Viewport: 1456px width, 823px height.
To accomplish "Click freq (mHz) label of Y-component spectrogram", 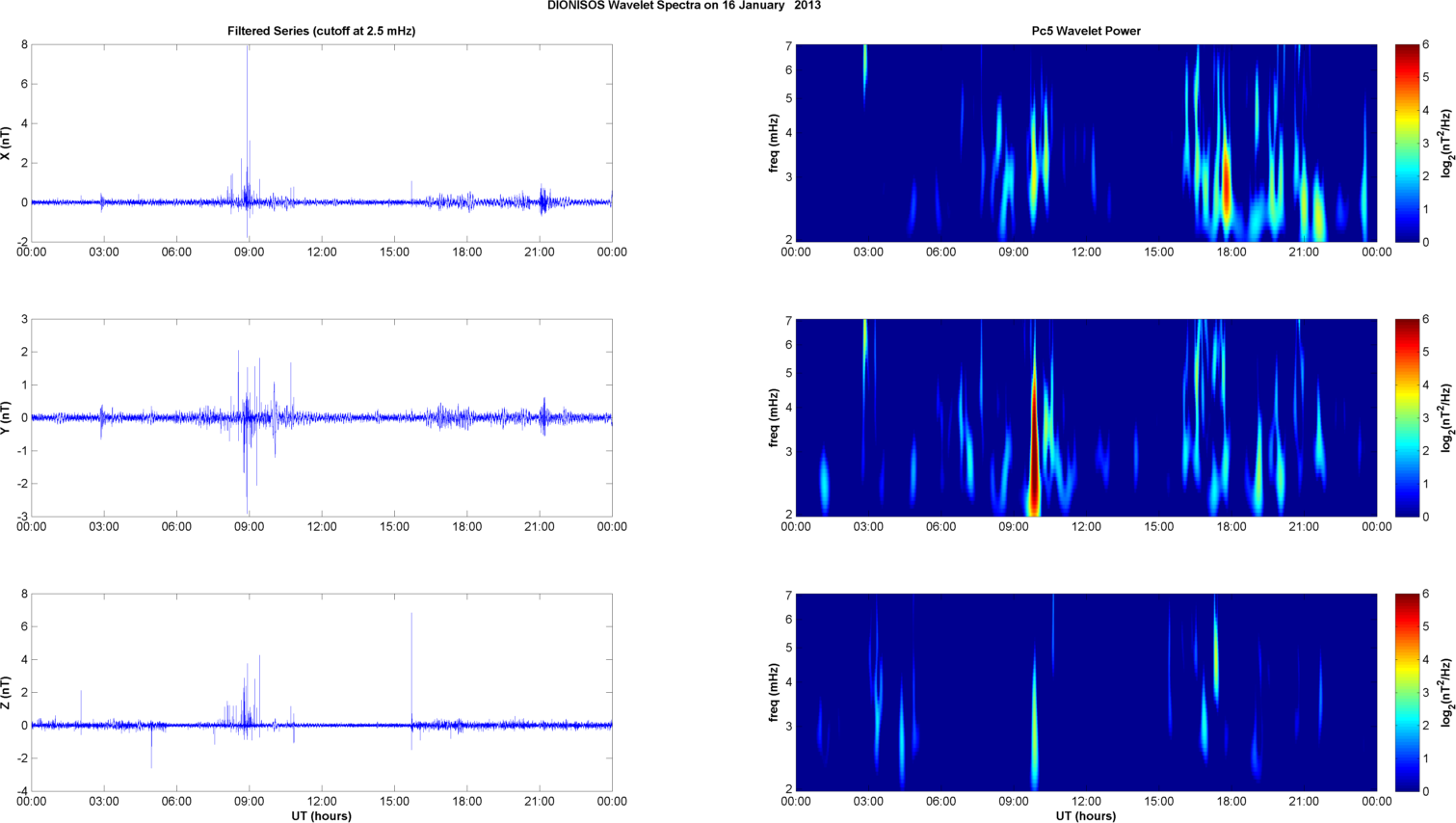I will pyautogui.click(x=773, y=417).
